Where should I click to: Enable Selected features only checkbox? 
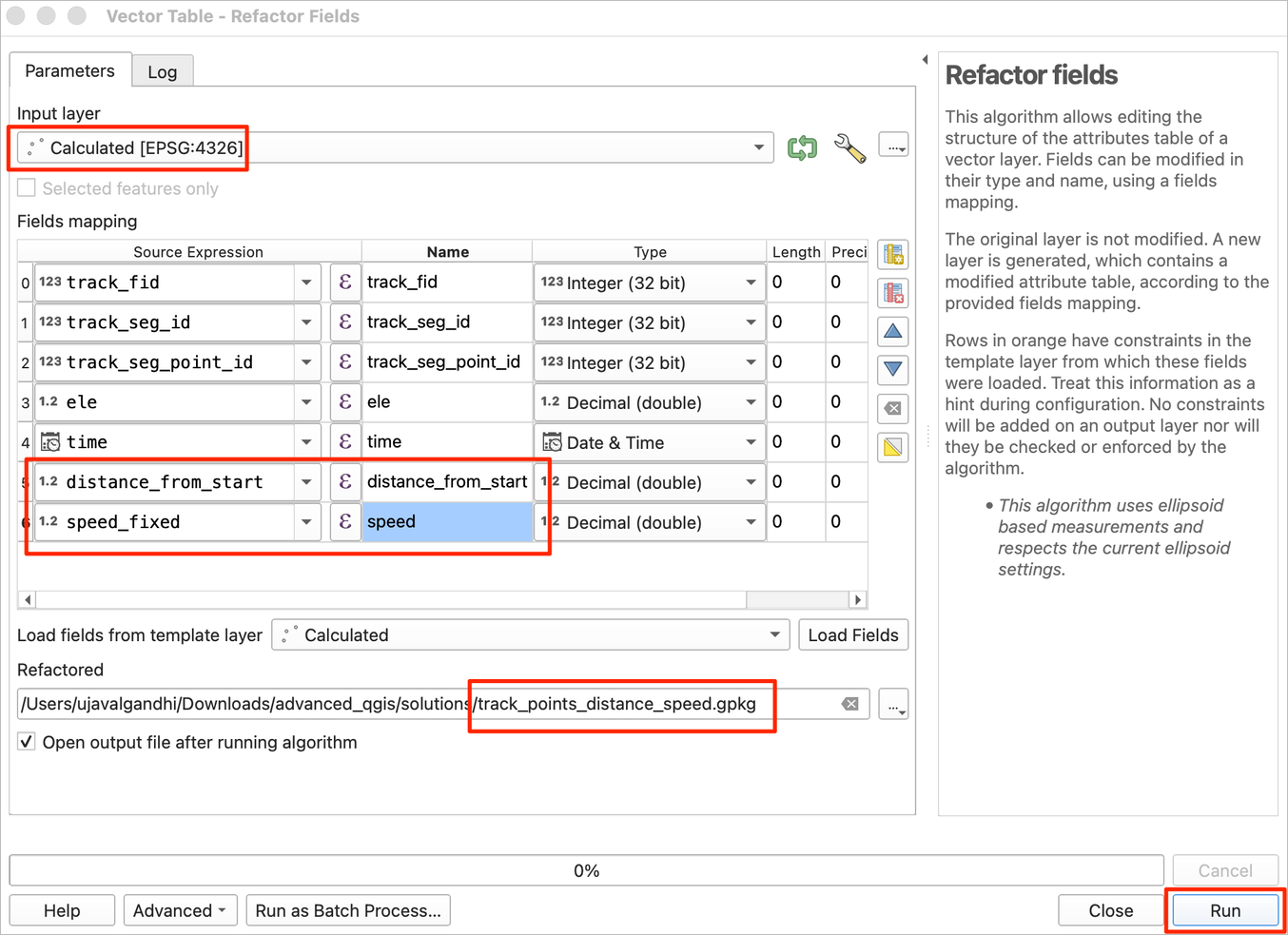click(x=27, y=188)
